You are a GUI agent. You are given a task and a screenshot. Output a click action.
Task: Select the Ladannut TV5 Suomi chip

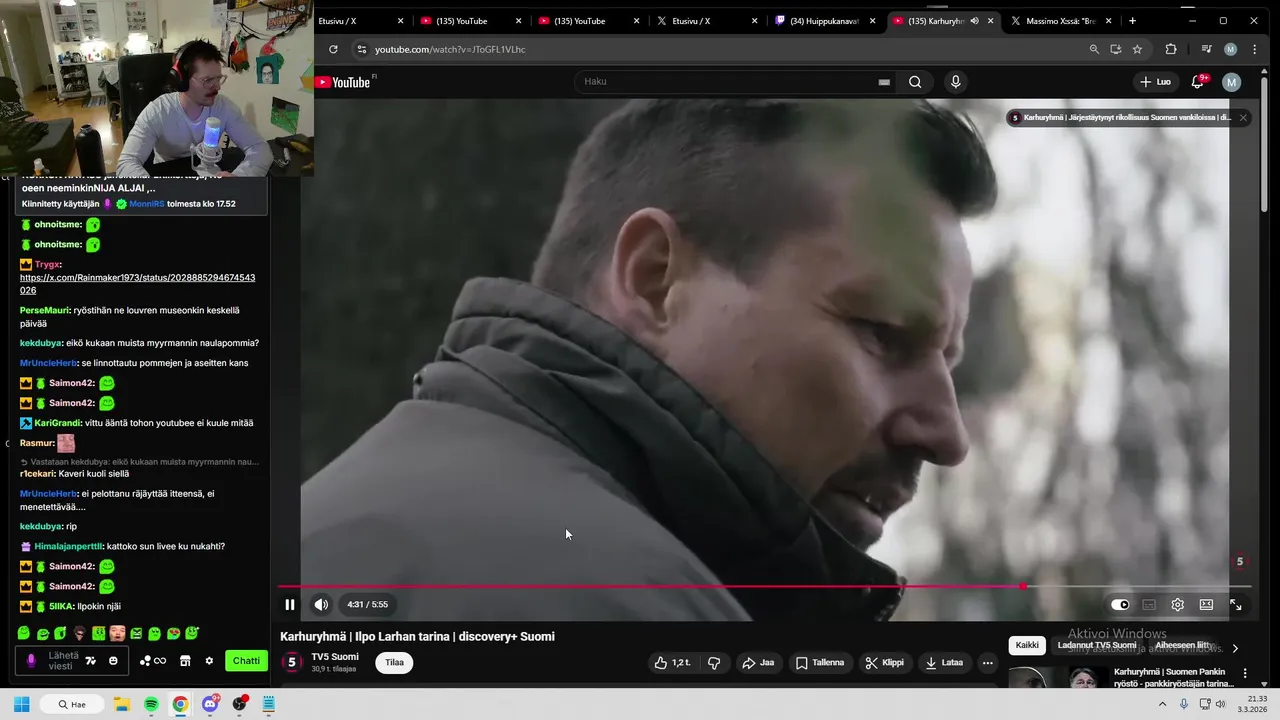(1097, 645)
